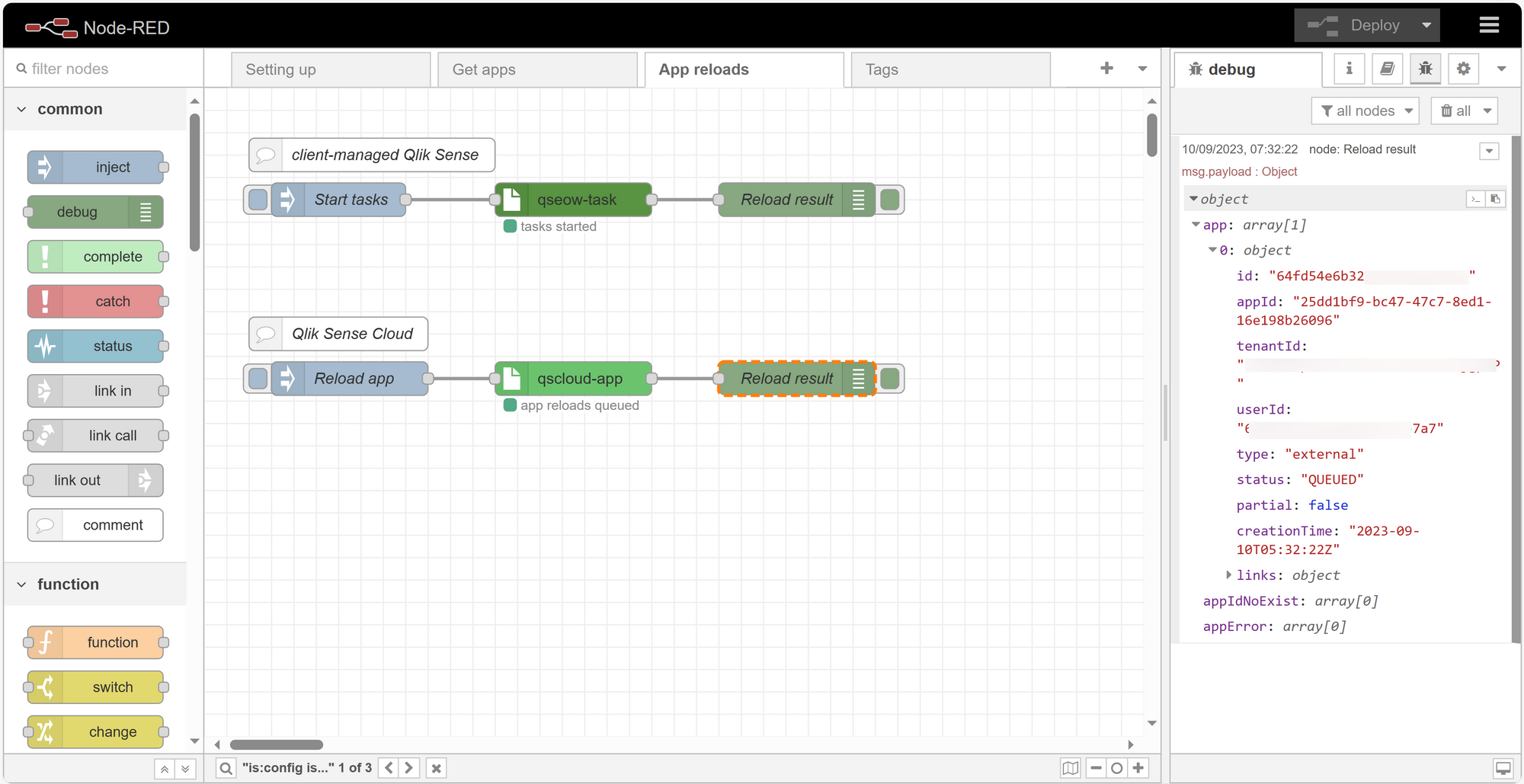The width and height of the screenshot is (1524, 784).
Task: Open the Tags flow tab
Action: tap(950, 69)
